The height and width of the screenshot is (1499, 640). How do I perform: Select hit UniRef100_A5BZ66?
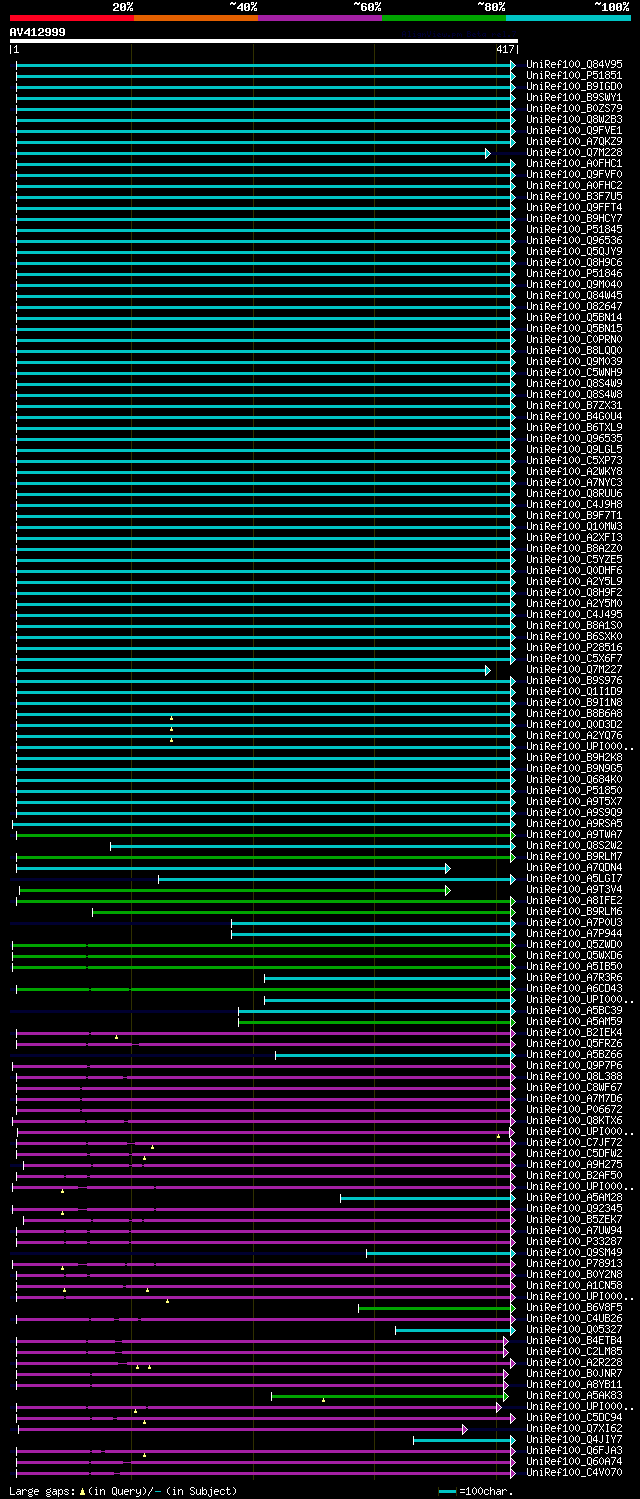pos(573,1054)
